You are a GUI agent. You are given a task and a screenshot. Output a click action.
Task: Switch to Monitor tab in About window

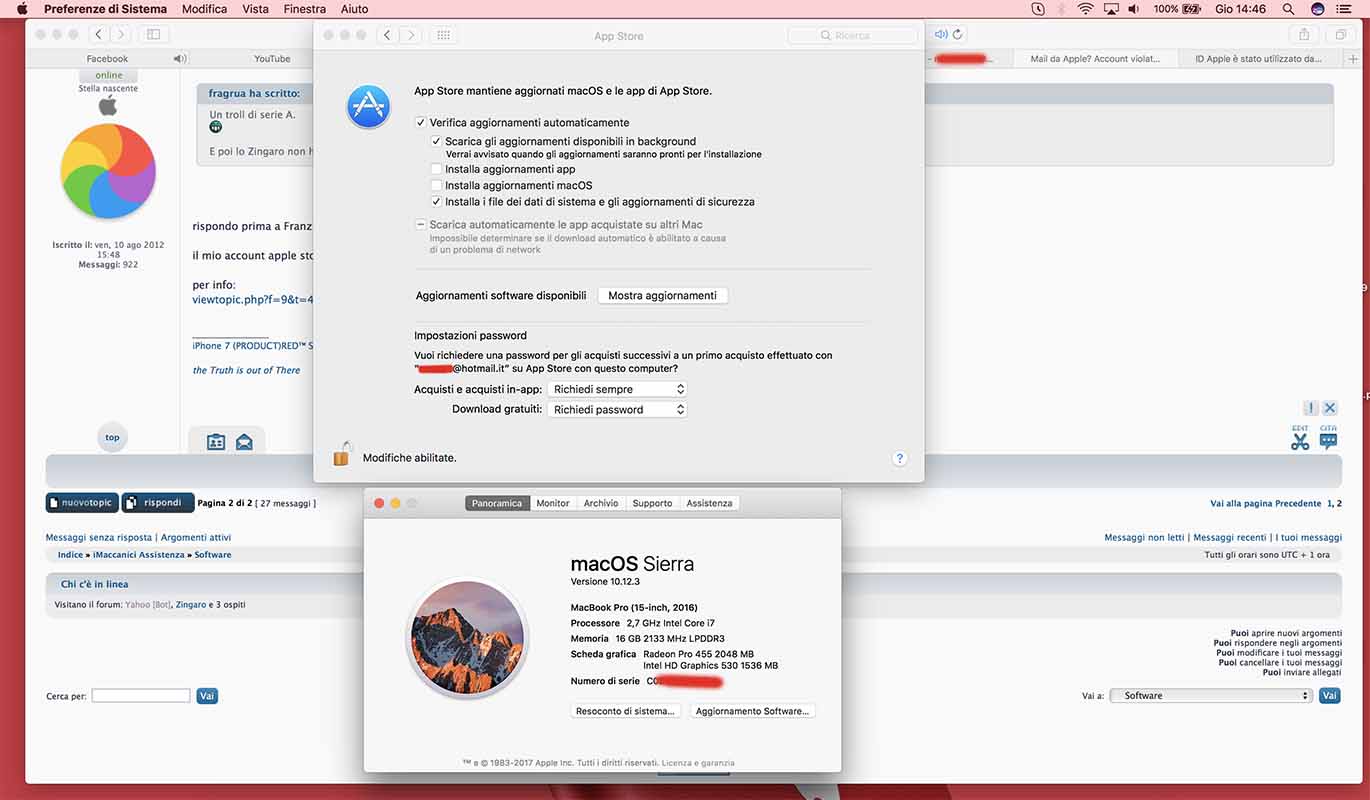pos(552,503)
